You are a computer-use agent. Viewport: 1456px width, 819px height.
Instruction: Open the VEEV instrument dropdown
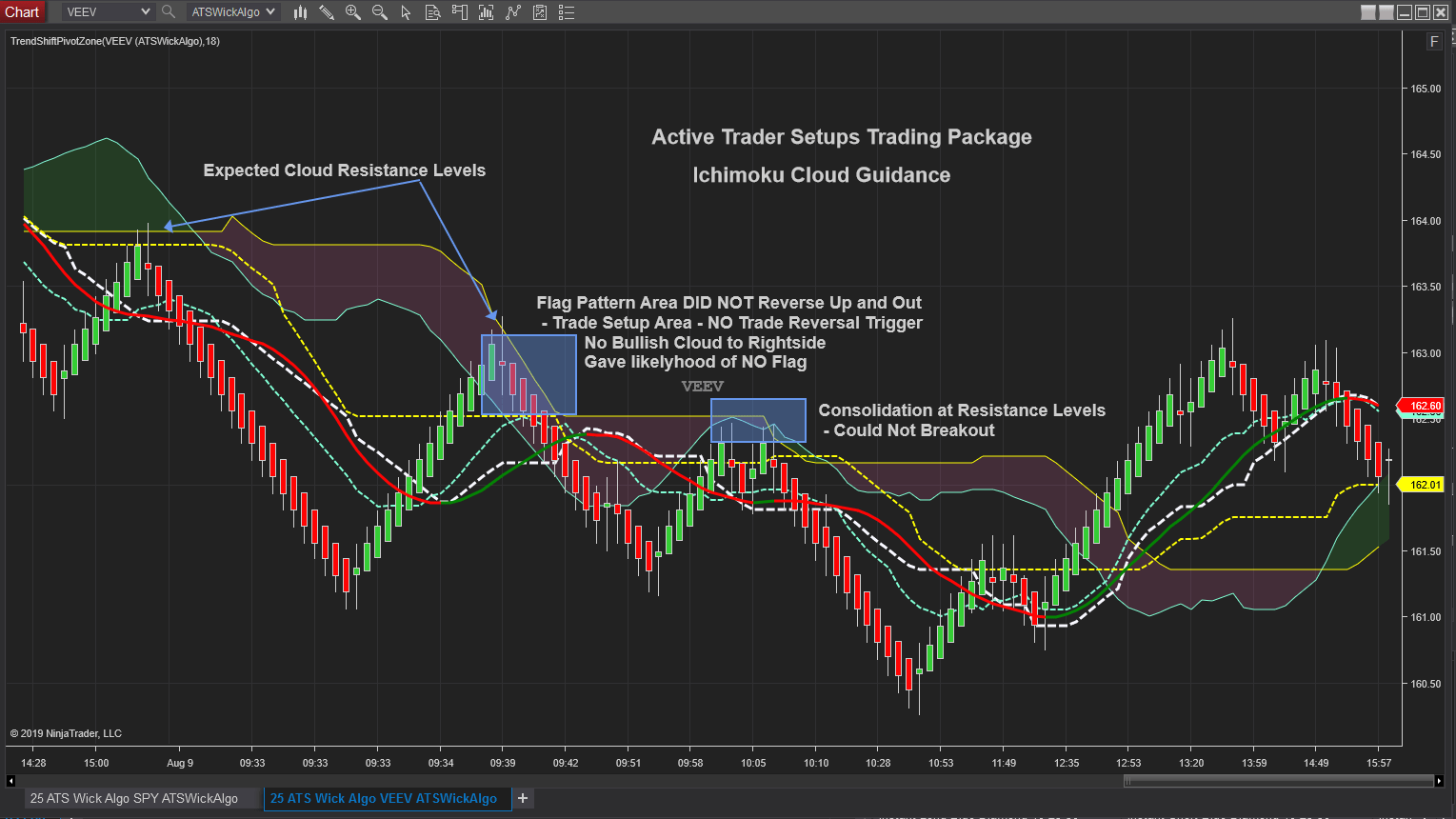point(105,12)
